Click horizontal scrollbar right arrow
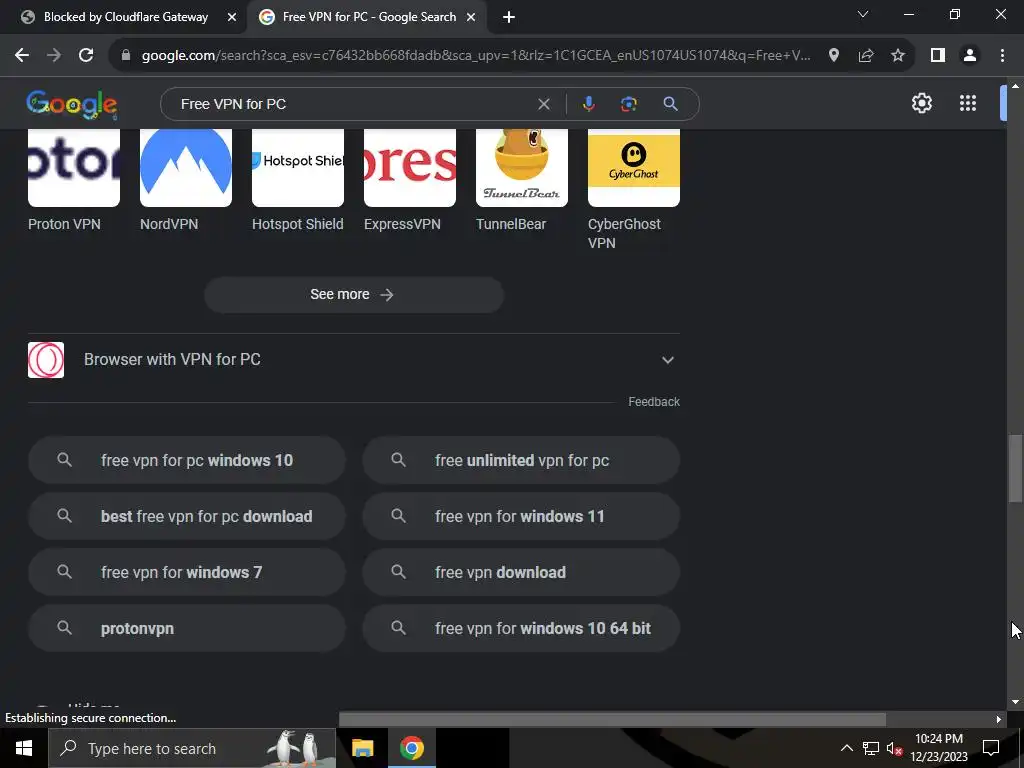 click(998, 719)
